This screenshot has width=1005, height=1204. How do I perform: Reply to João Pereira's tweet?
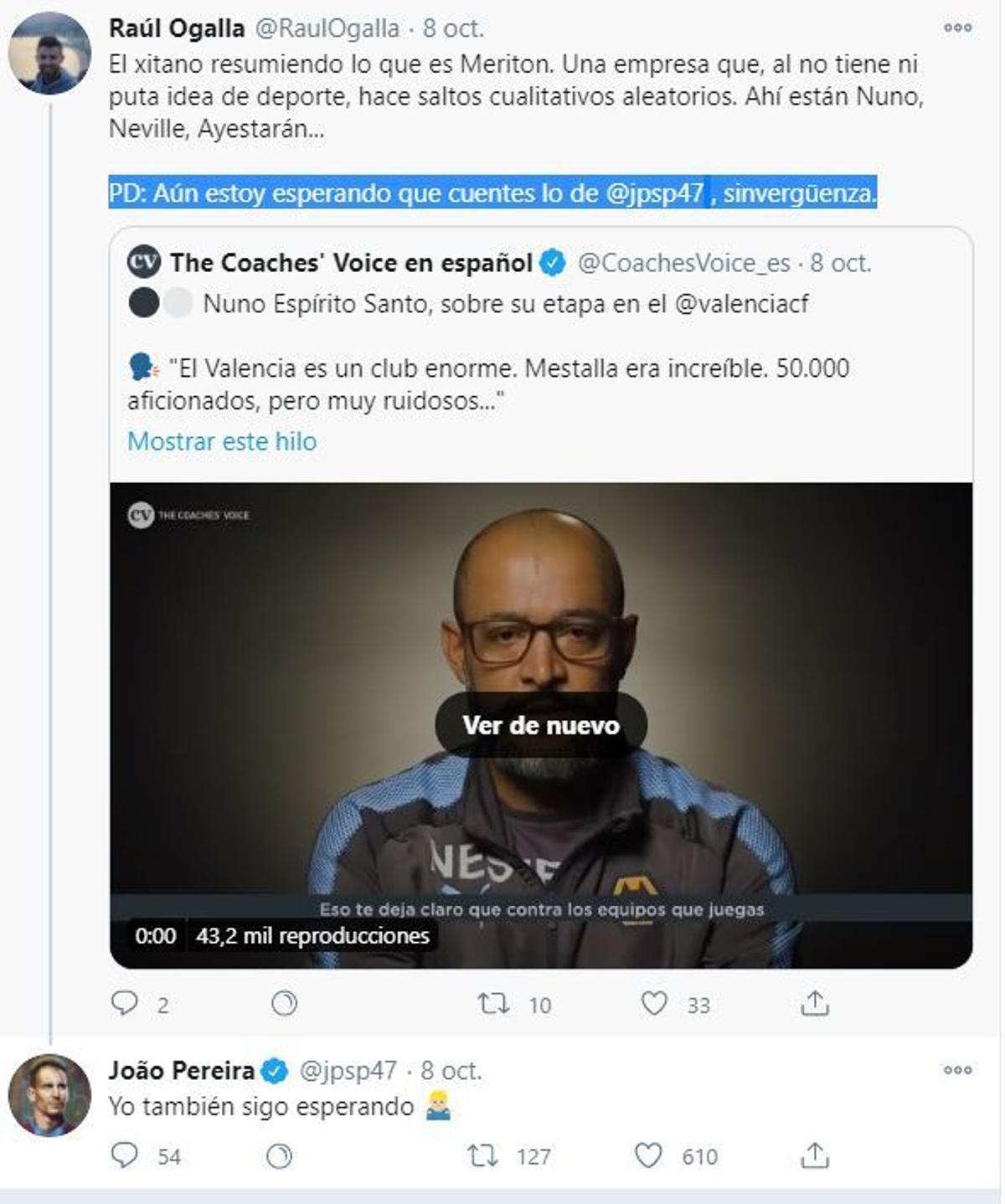(x=124, y=1155)
